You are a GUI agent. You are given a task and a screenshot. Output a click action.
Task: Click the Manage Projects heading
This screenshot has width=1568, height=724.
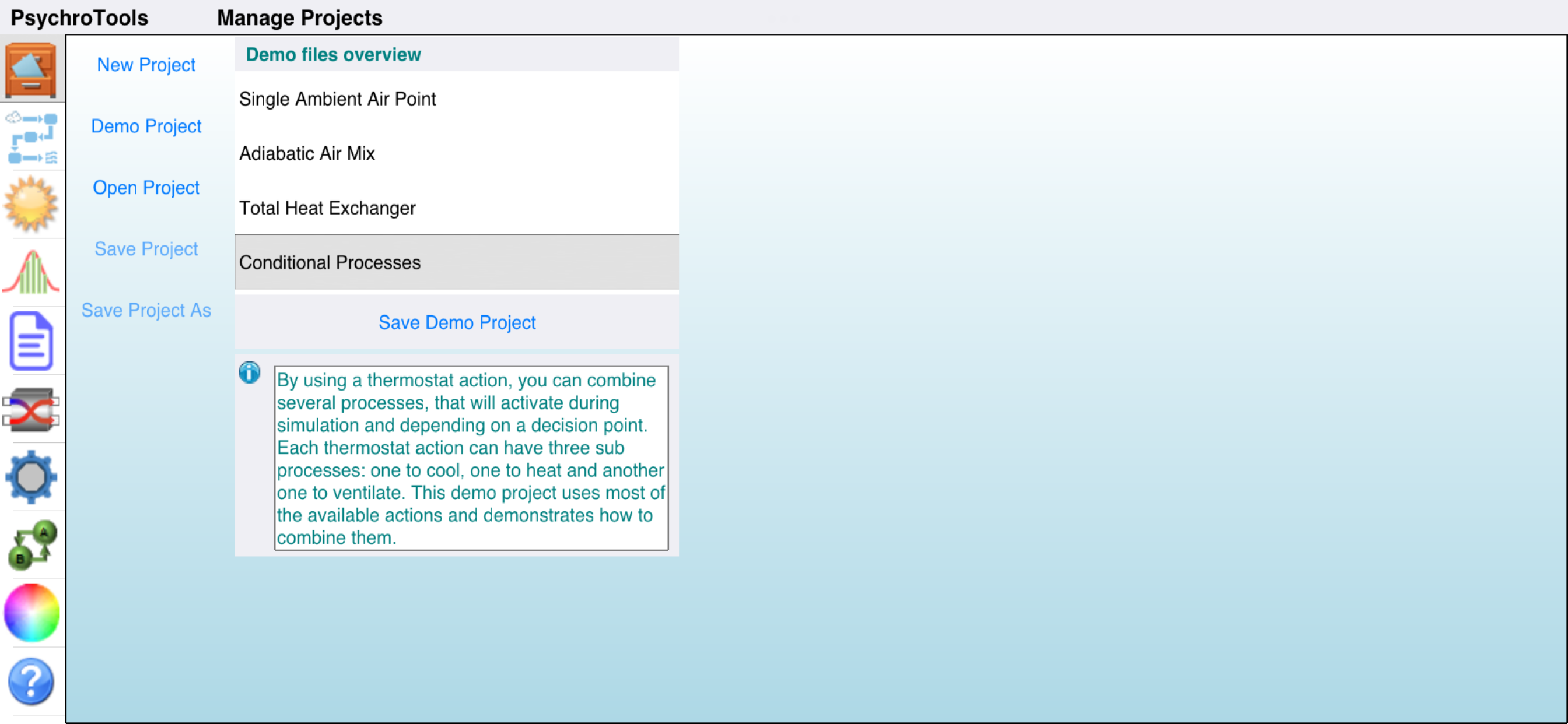pos(300,17)
